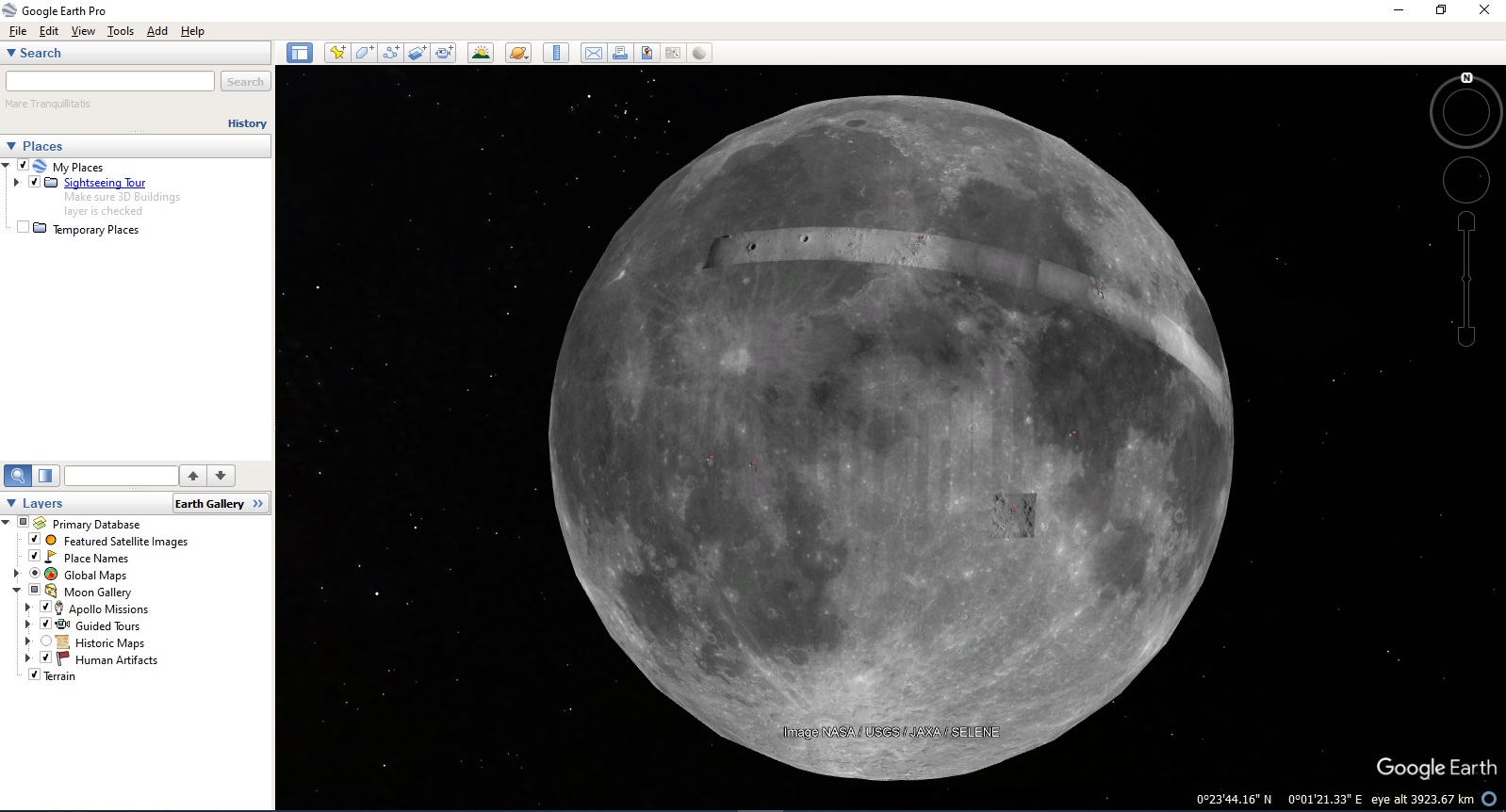Image resolution: width=1506 pixels, height=812 pixels.
Task: Select the Add Polygon tool
Action: 364,53
